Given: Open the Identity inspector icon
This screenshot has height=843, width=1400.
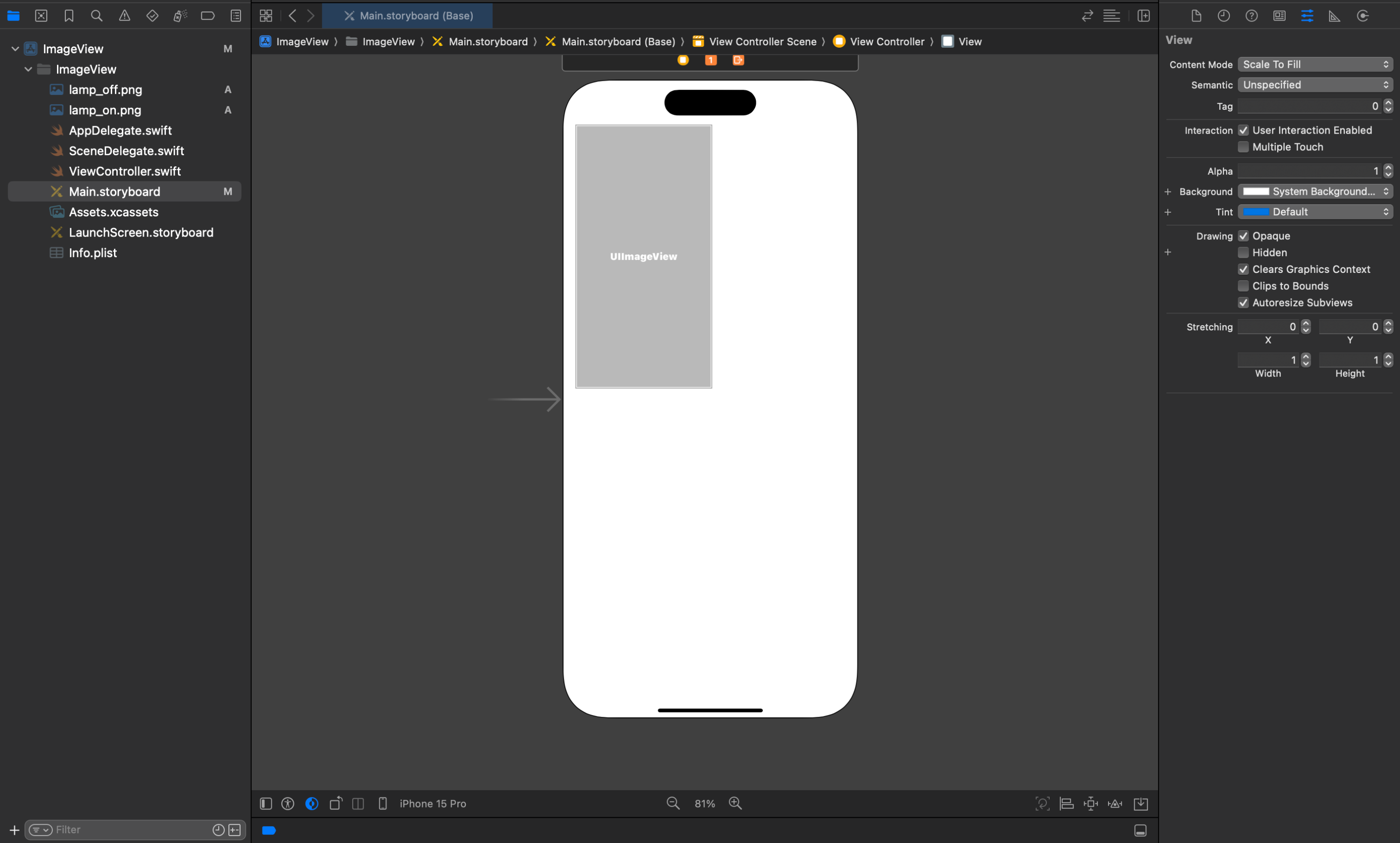Looking at the screenshot, I should [x=1279, y=16].
